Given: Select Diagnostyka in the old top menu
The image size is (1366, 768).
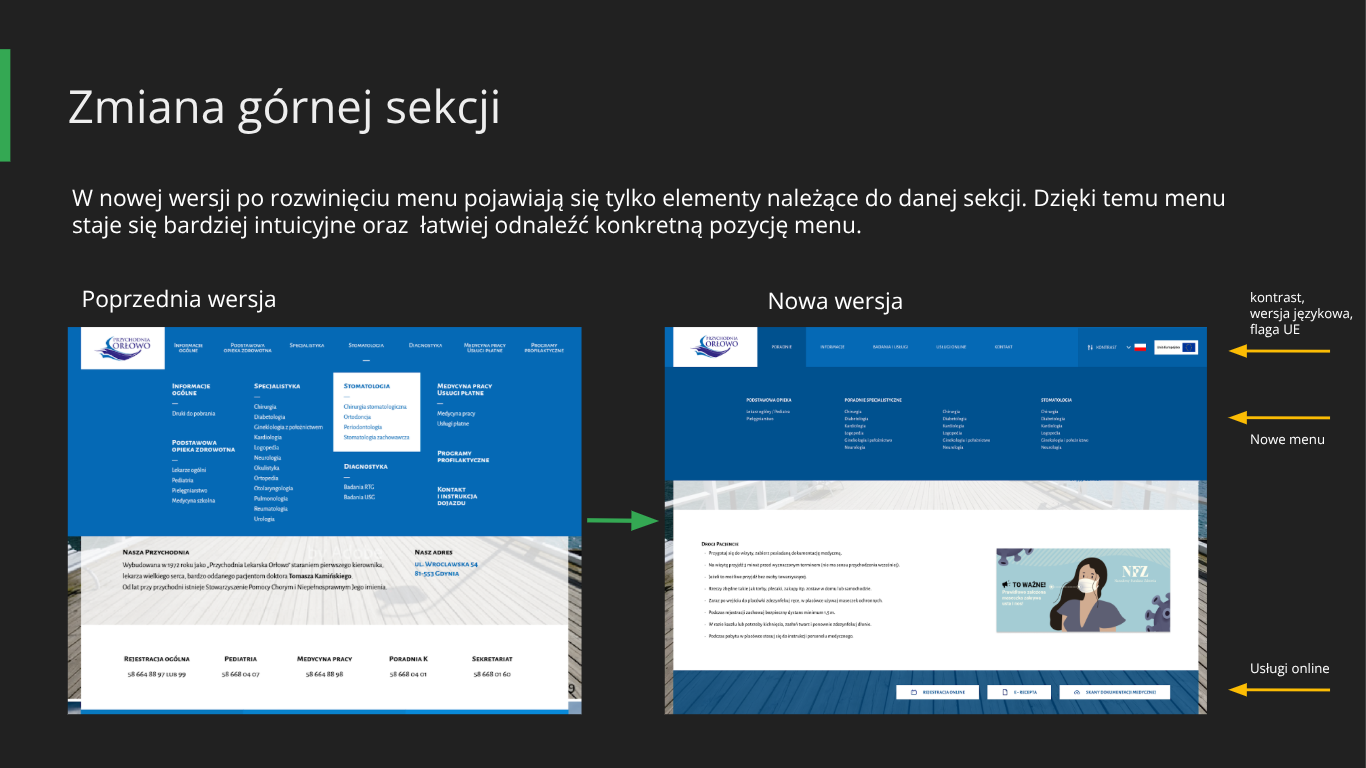Looking at the screenshot, I should tap(425, 345).
